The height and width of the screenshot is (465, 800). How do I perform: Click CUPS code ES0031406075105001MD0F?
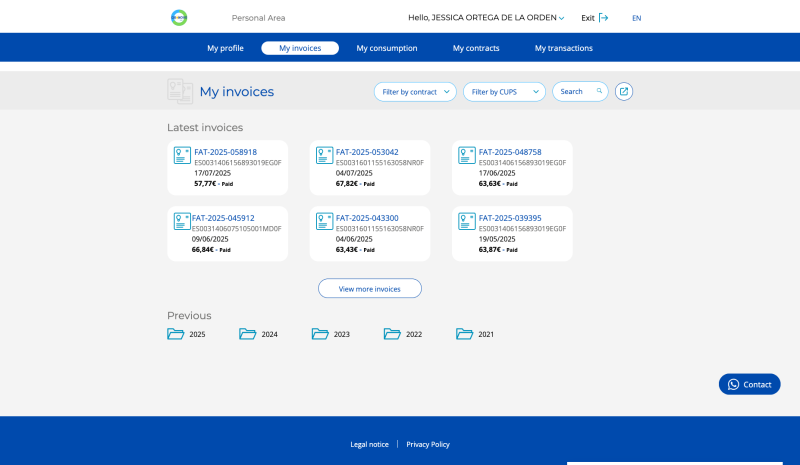tap(237, 229)
